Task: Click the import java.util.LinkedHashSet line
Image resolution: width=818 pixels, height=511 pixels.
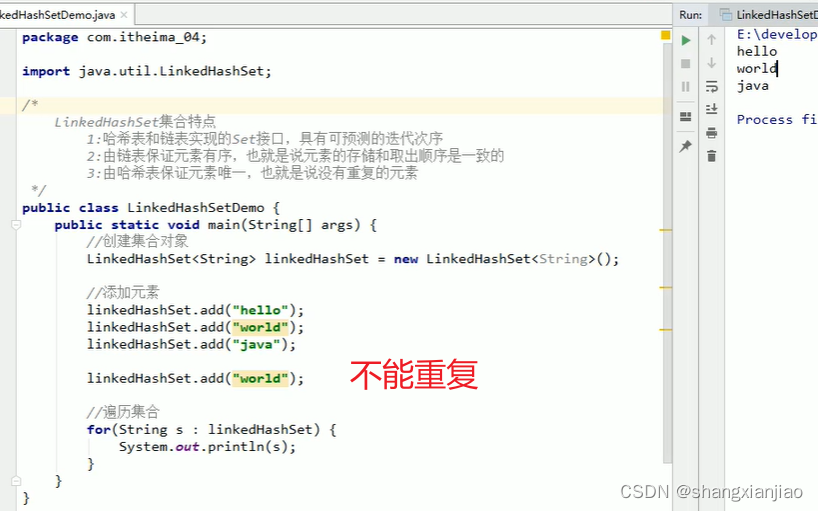Action: [x=147, y=71]
